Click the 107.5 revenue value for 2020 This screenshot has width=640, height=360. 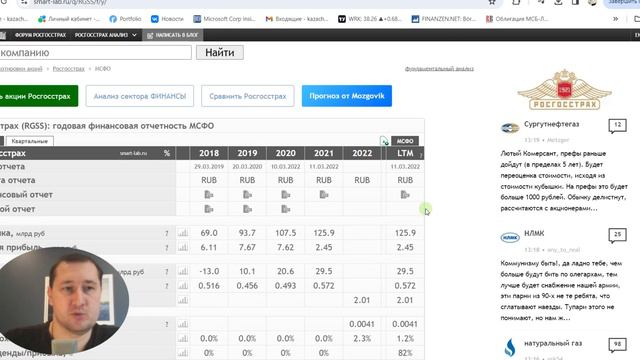click(x=285, y=233)
